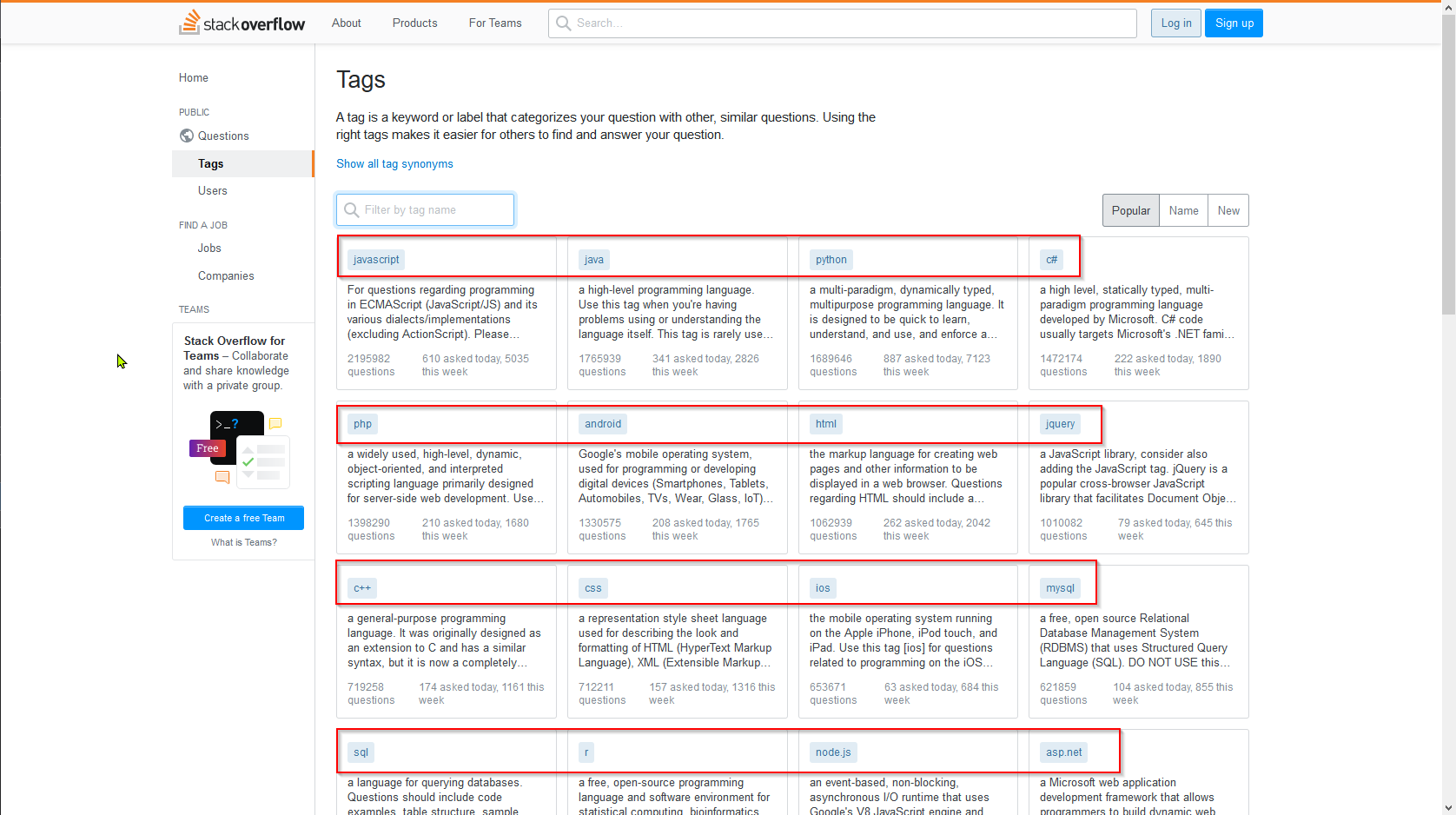Click Show all tag synonyms
This screenshot has width=1456, height=815.
(x=394, y=164)
